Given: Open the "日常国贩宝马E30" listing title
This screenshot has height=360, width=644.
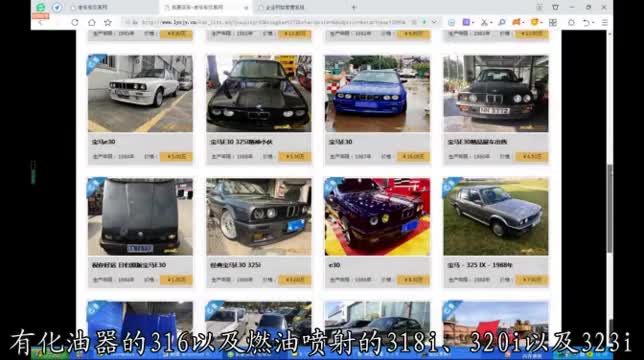Looking at the screenshot, I should (129, 265).
